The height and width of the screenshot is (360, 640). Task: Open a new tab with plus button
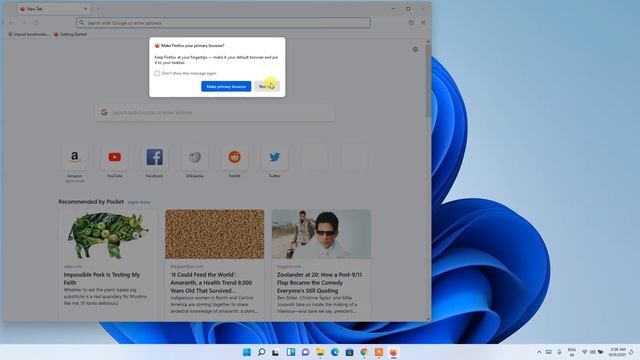pyautogui.click(x=98, y=9)
